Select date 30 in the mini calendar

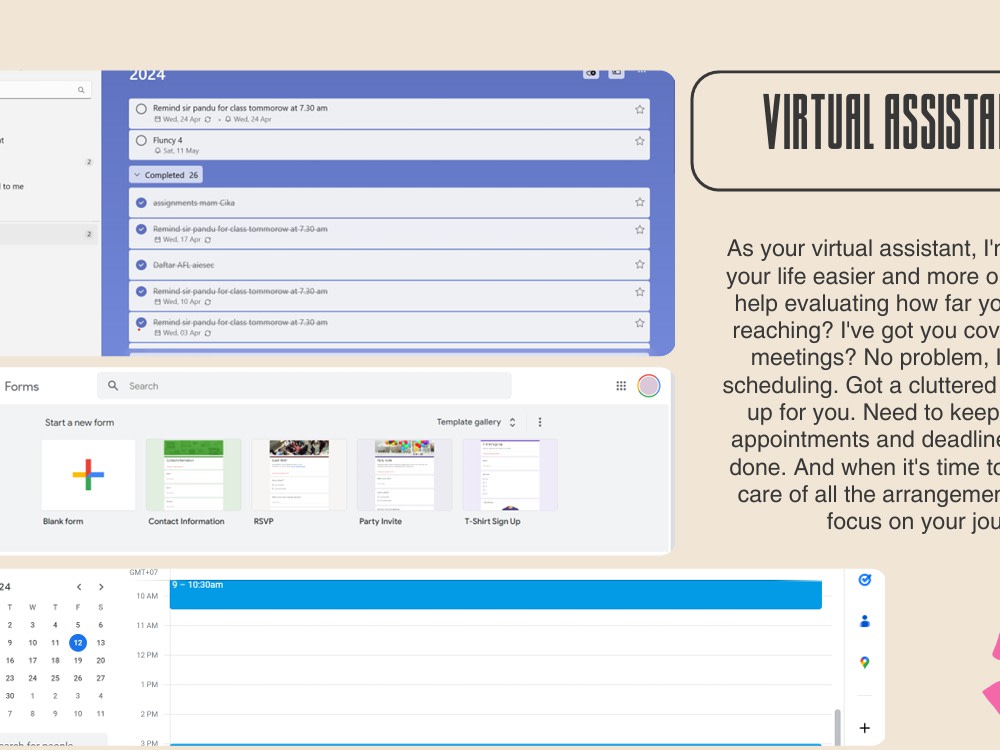10,696
